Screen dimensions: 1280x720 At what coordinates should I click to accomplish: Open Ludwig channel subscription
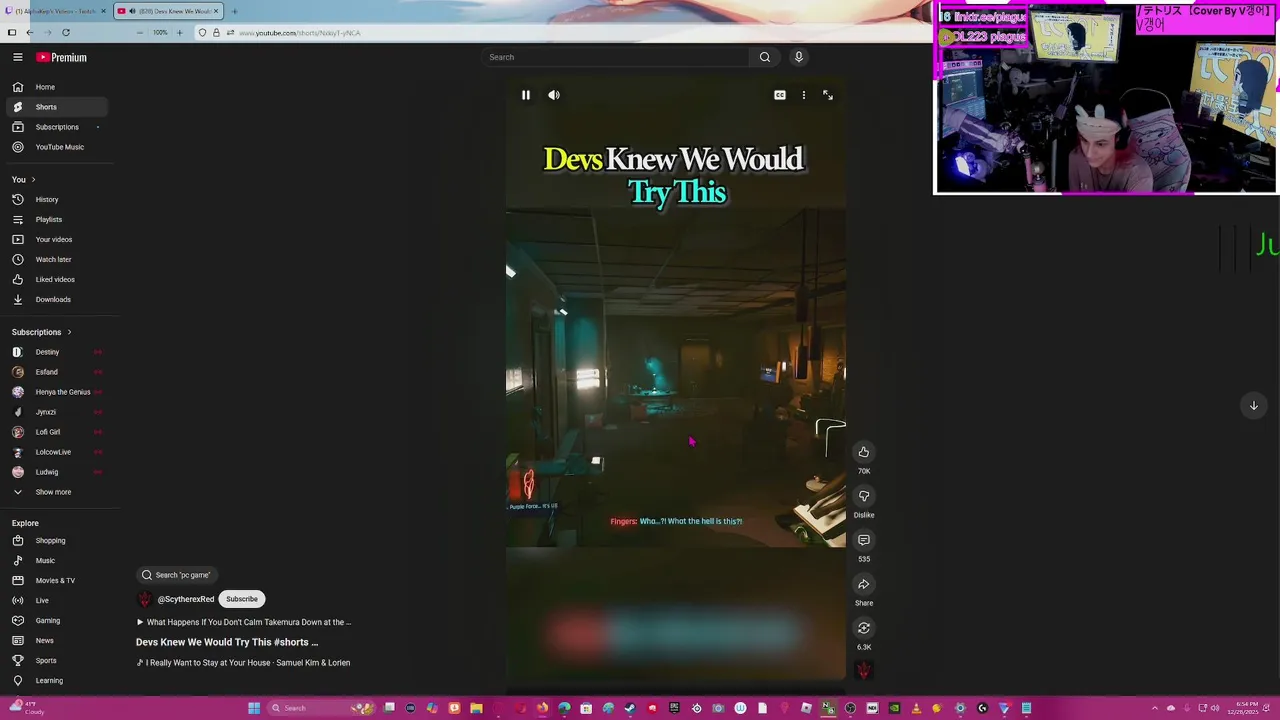coord(59,472)
